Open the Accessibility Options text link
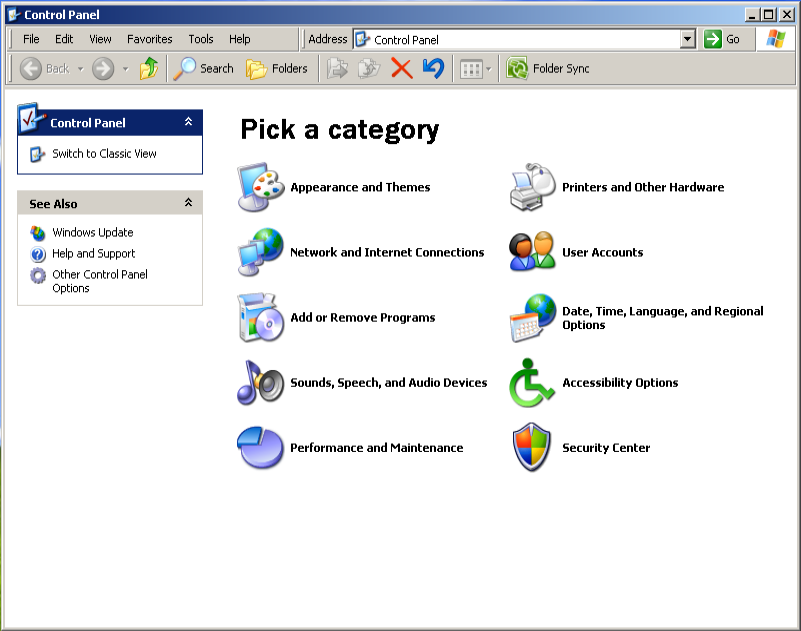 tap(620, 383)
